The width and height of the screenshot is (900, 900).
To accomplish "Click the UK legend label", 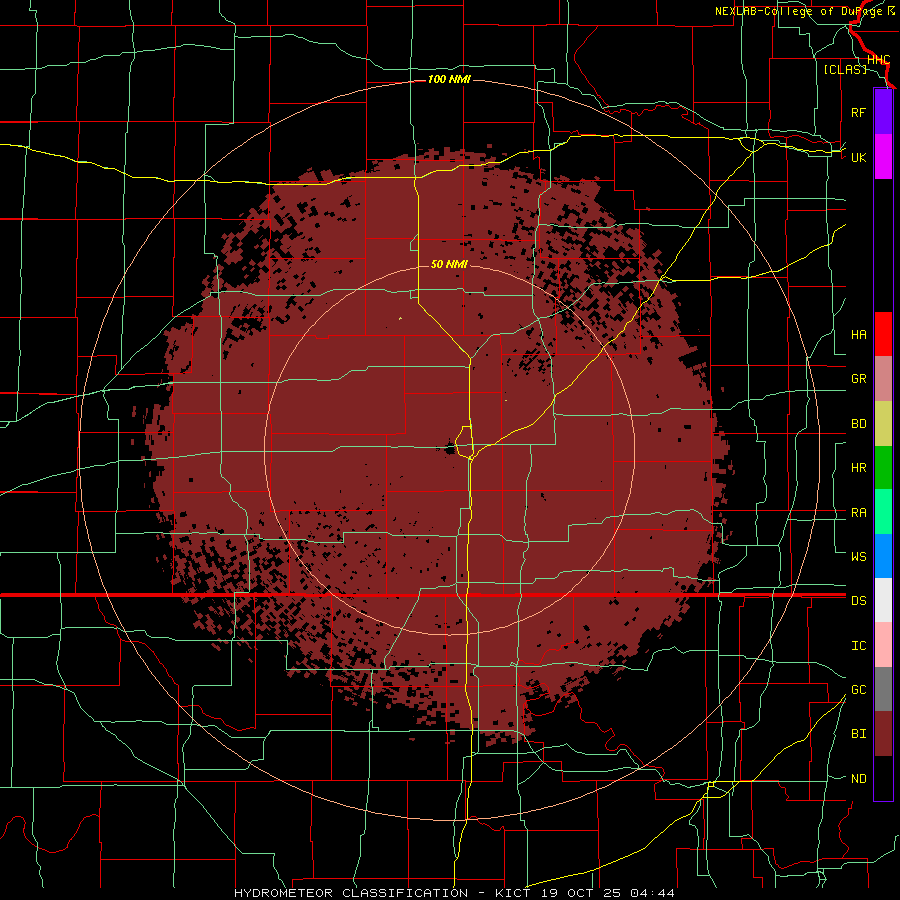I will pos(858,157).
